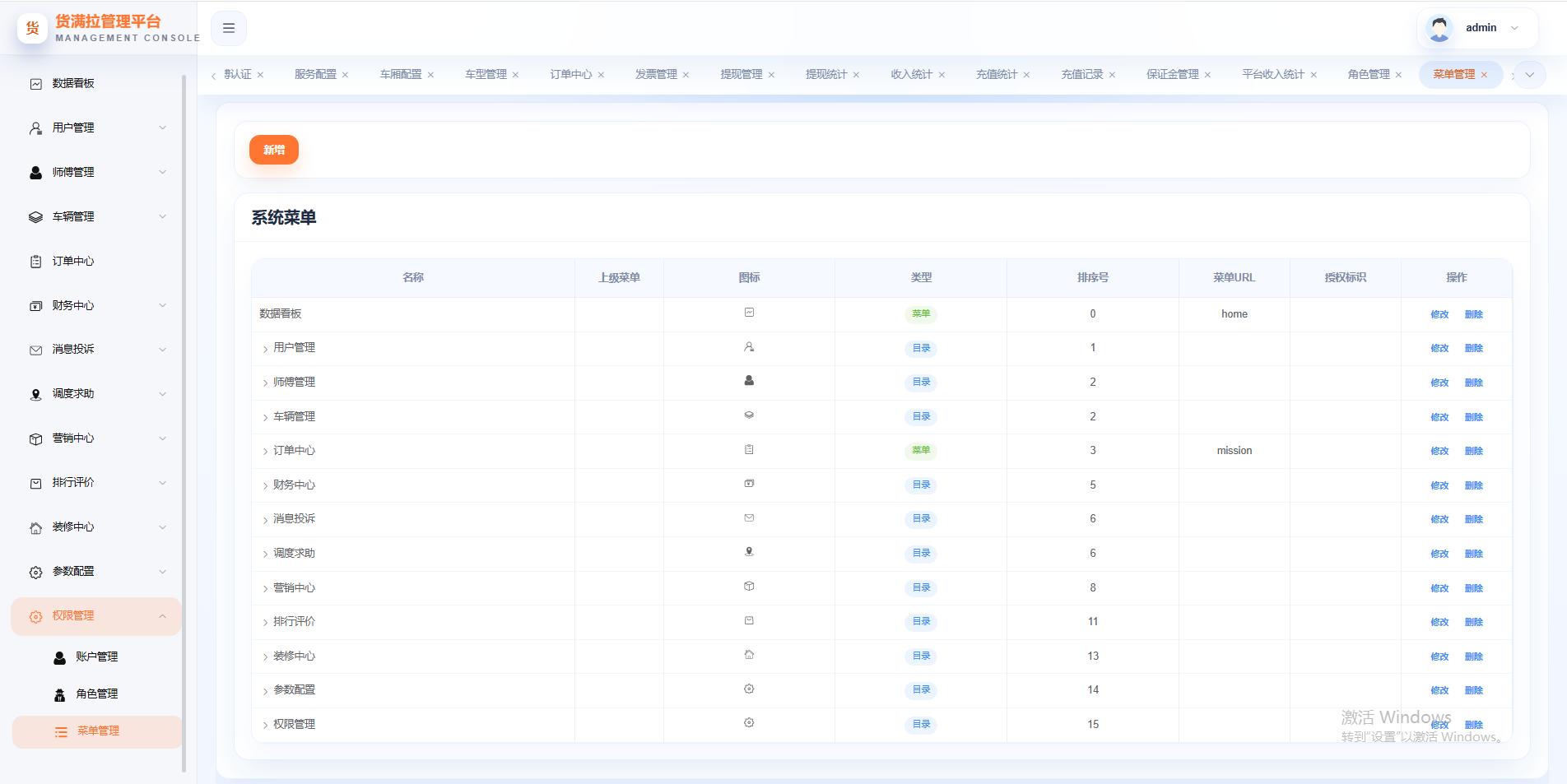Switch to the 提现统计 tab
1567x784 pixels.
tap(826, 75)
